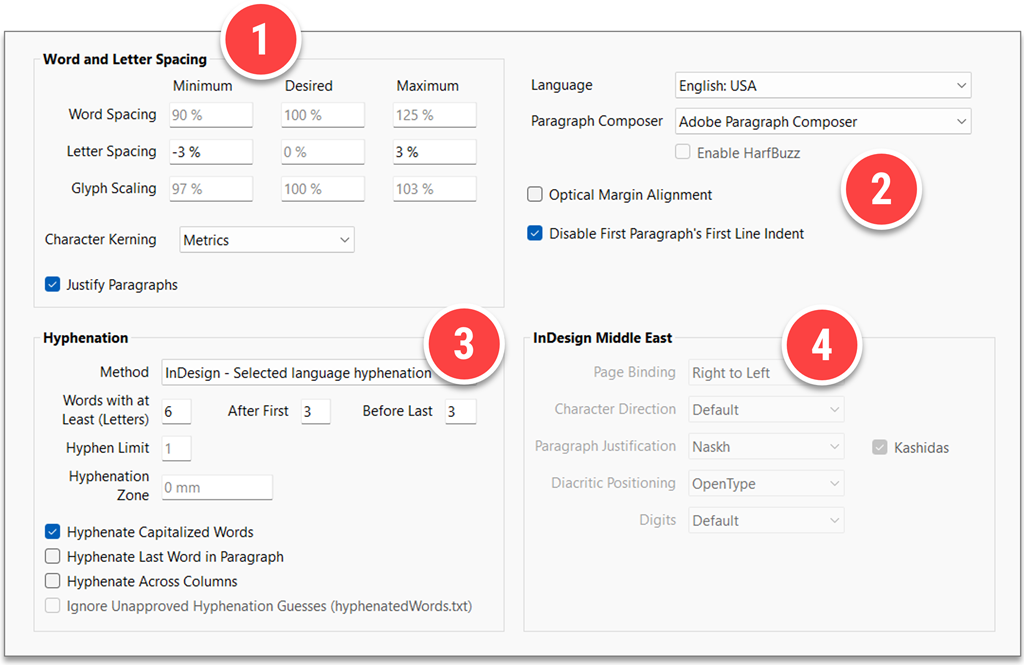Toggle Disable First Paragraph's First Line Indent

(535, 233)
